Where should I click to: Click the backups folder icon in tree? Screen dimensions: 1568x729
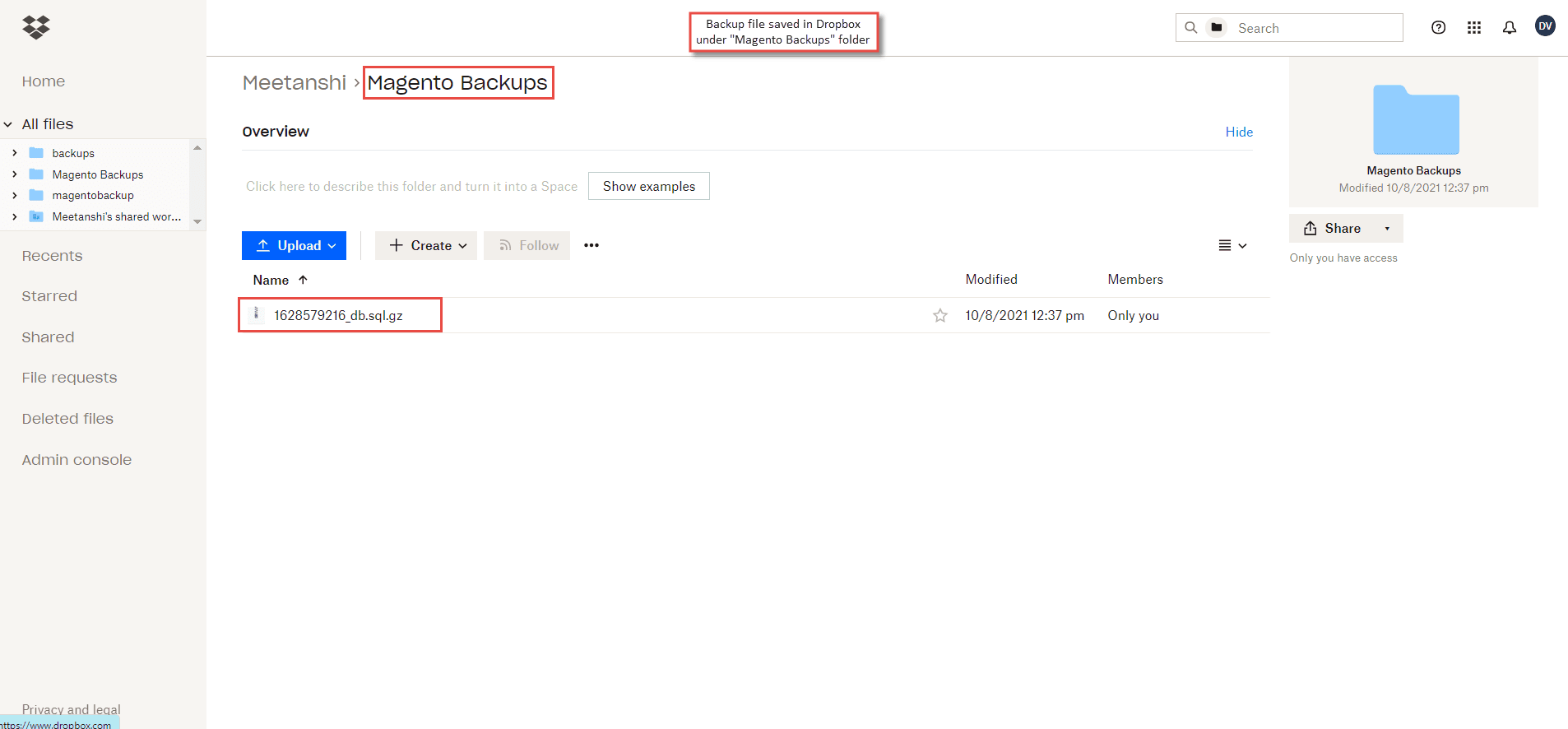coord(36,153)
